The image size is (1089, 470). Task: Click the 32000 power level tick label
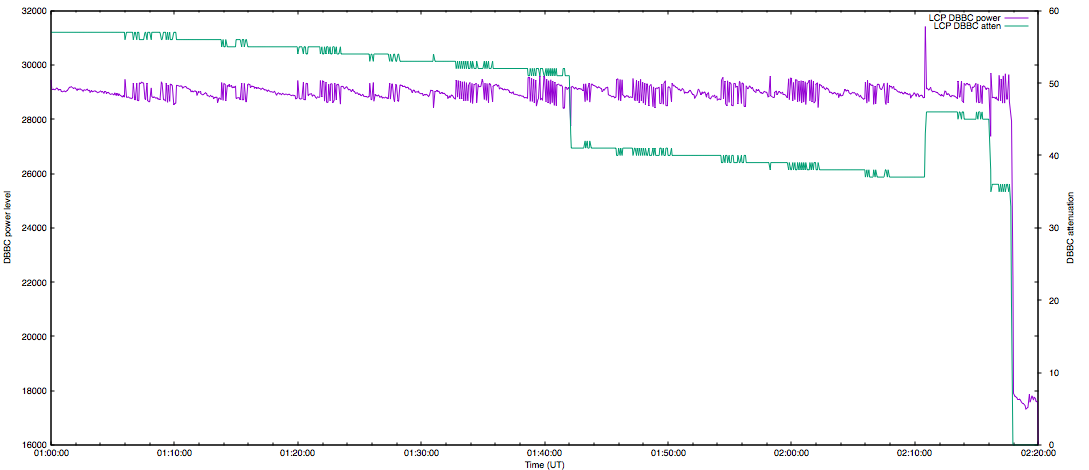coord(32,11)
